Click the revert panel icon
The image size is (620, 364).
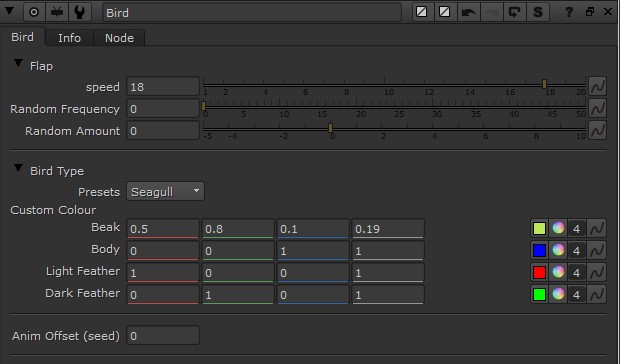pos(514,12)
